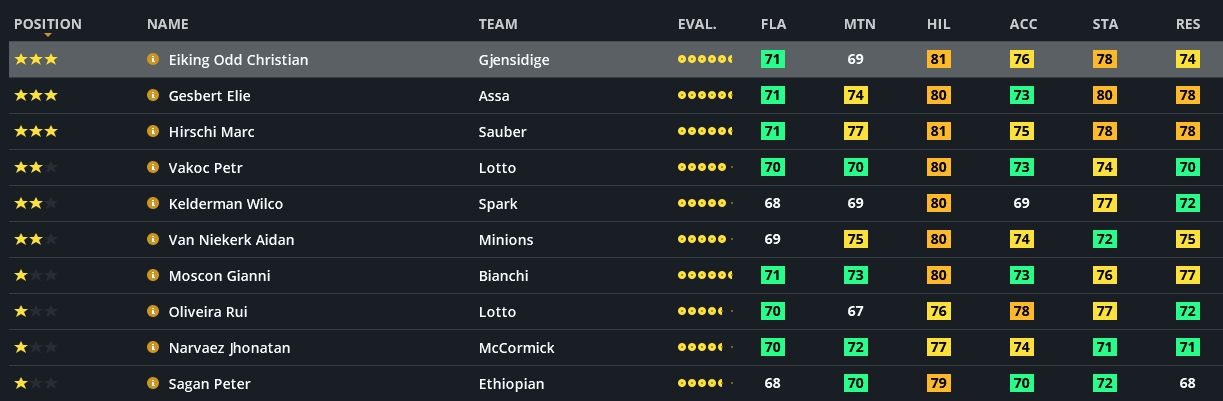Click info icon next to Kelderman Wilco

[x=153, y=204]
